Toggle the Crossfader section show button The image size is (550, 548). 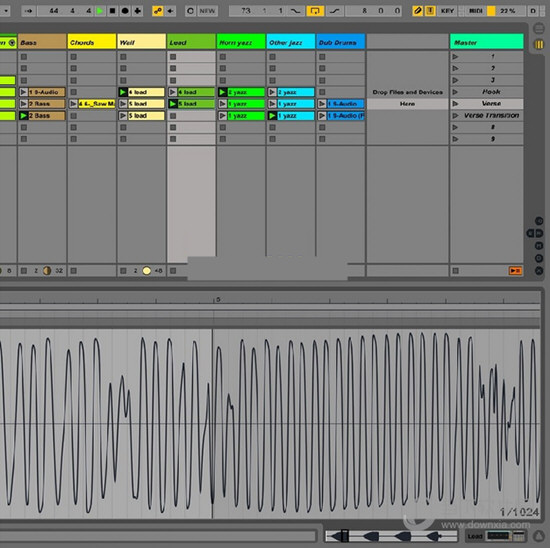pos(539,270)
